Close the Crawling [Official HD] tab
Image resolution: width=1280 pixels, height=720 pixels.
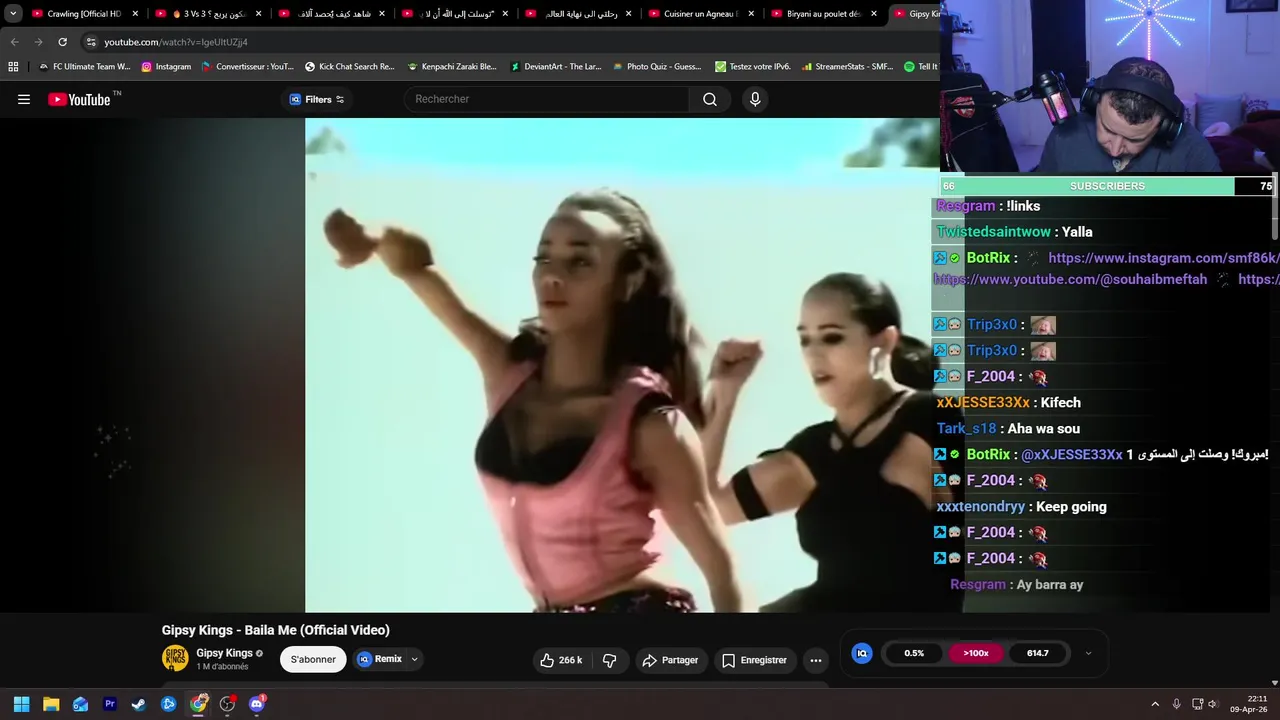(135, 14)
